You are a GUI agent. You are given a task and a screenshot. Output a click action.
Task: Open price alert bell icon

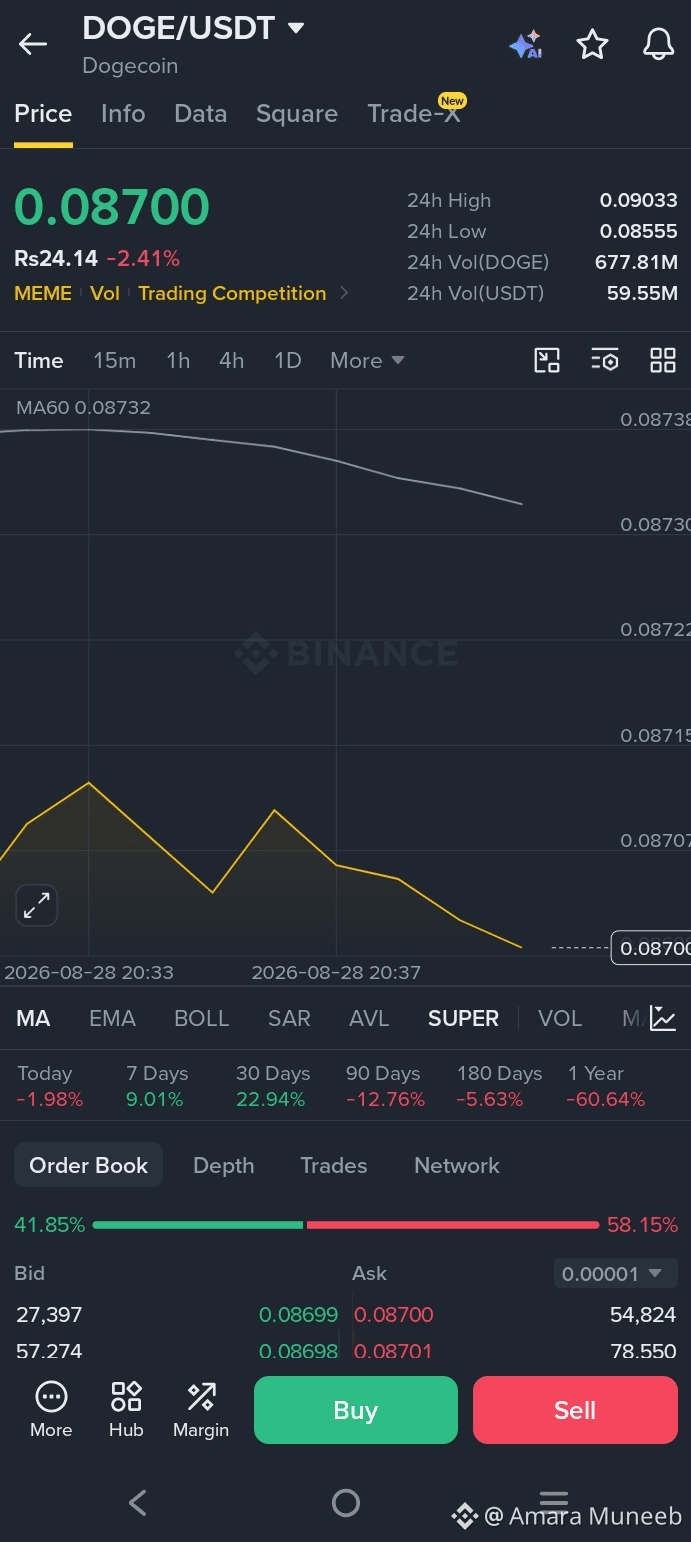tap(658, 44)
